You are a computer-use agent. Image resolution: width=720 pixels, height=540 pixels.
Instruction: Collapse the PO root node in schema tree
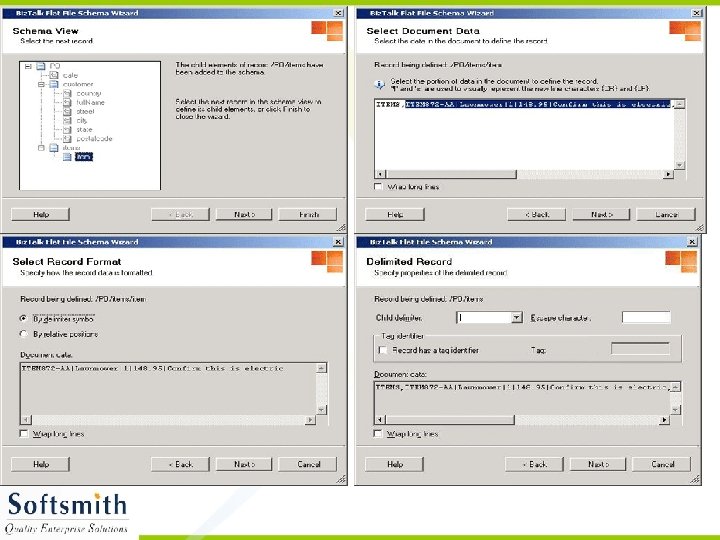point(28,66)
